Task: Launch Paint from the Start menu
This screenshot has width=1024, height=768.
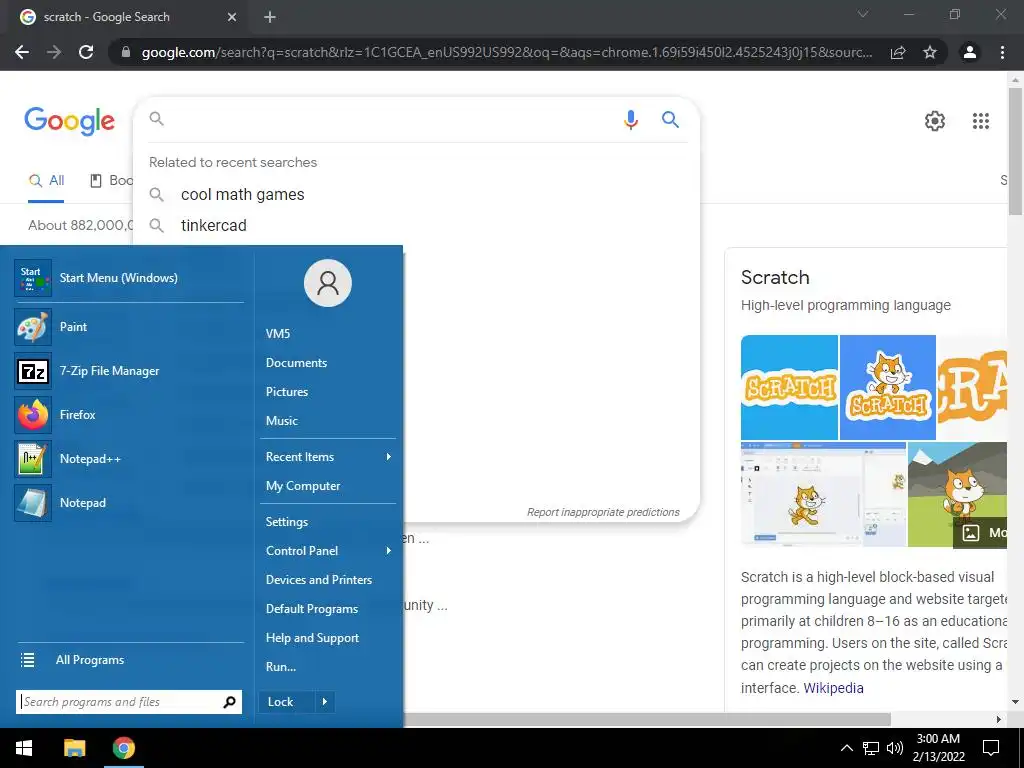Action: pyautogui.click(x=129, y=327)
